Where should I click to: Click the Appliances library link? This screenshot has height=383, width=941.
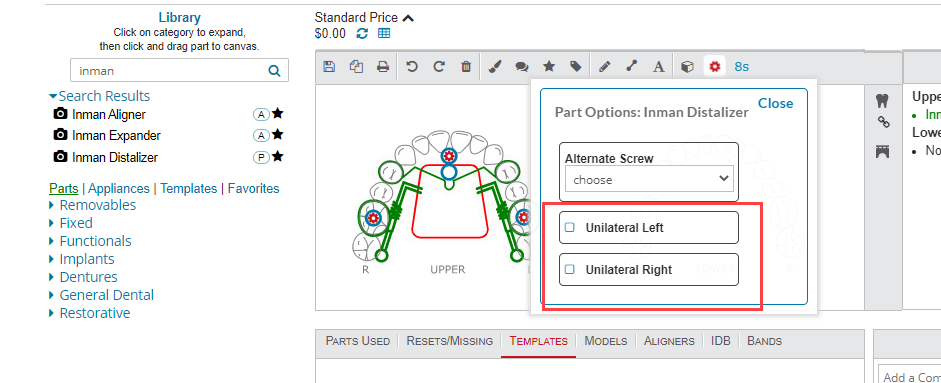pos(119,188)
